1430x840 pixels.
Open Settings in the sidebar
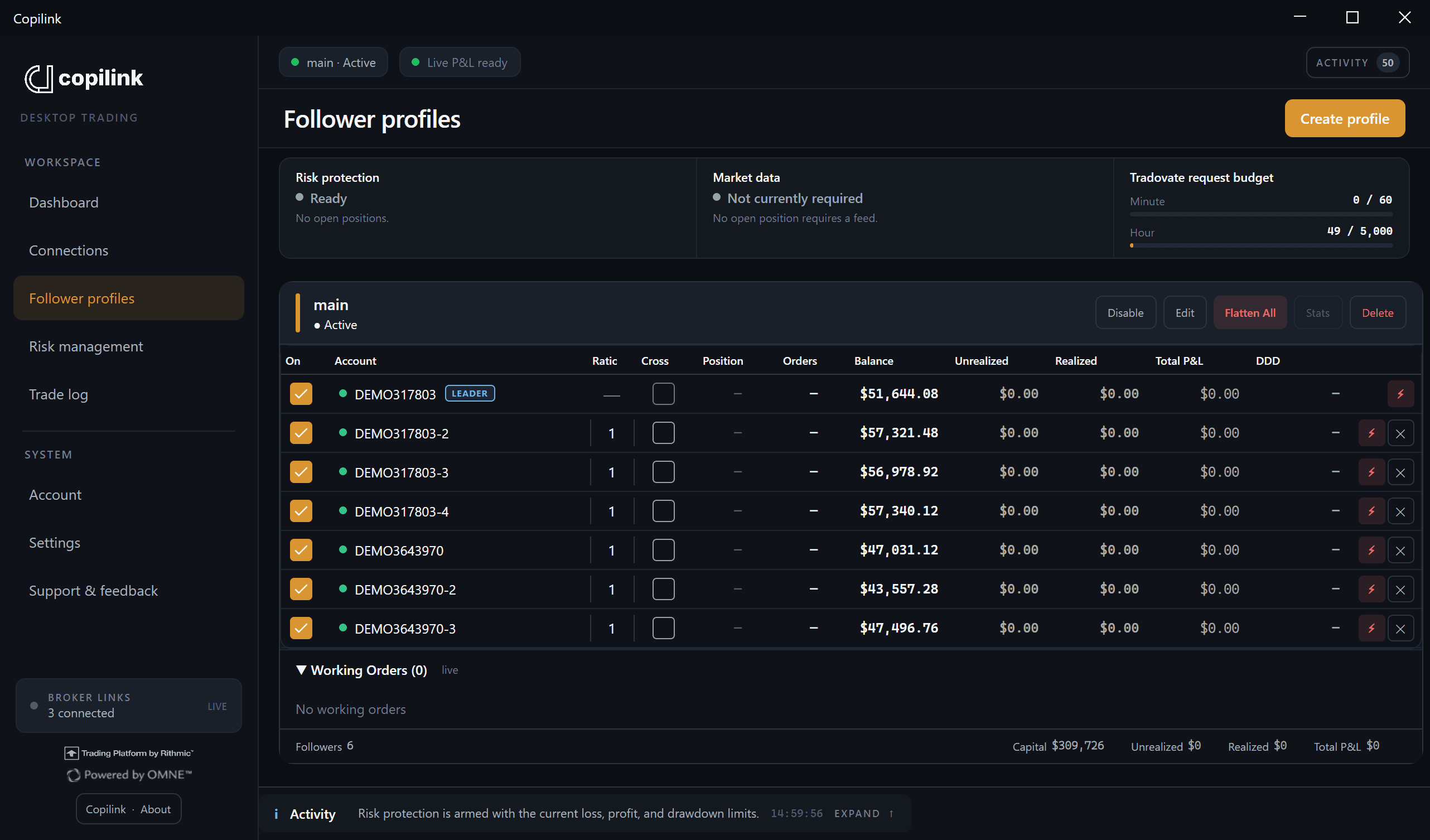[129, 543]
